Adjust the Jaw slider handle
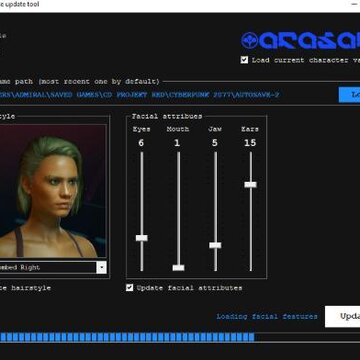The width and height of the screenshot is (360, 360). click(215, 245)
